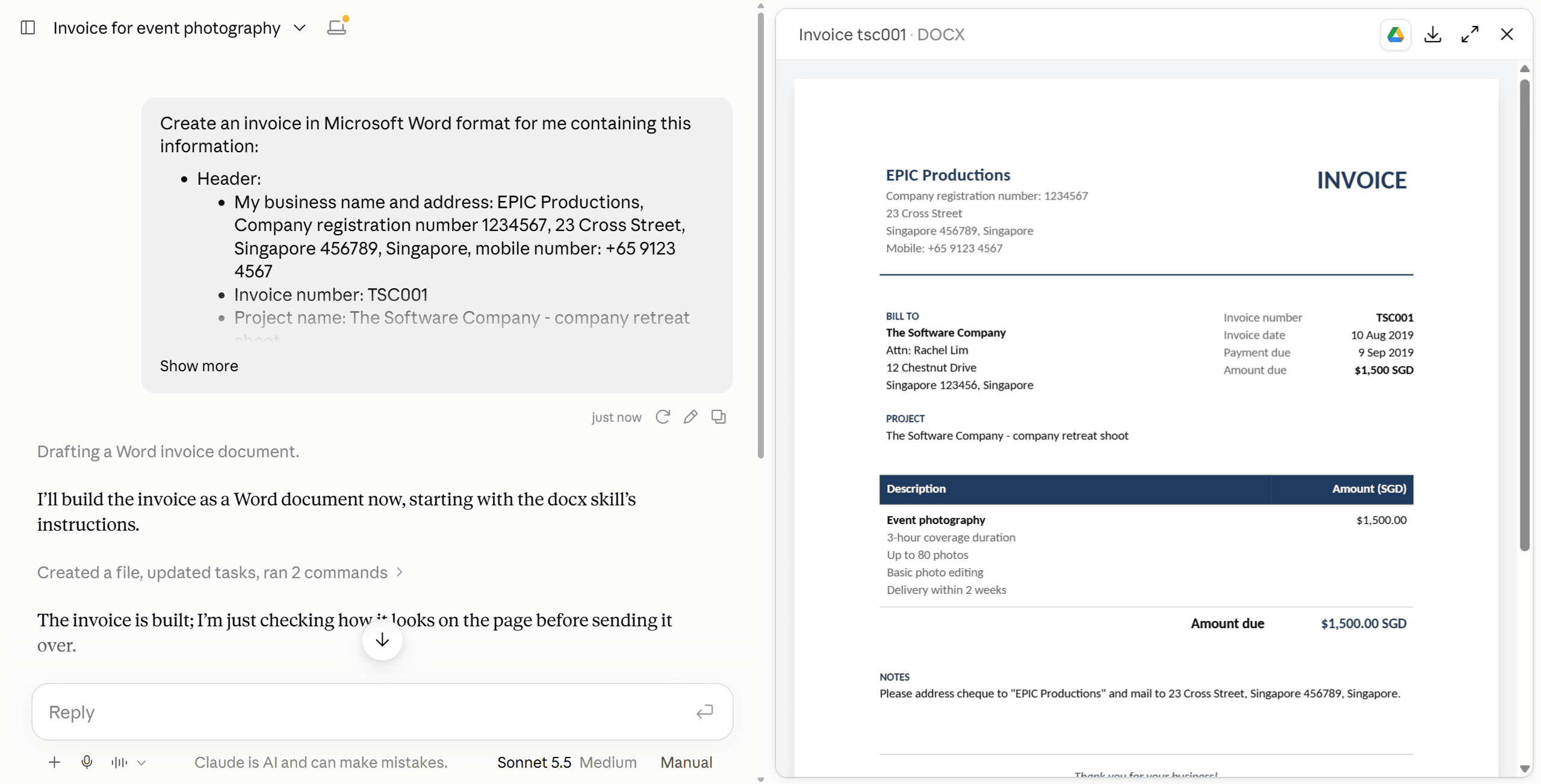Click 'Claude is AI and can make mistakes.'
1541x784 pixels.
[x=321, y=762]
